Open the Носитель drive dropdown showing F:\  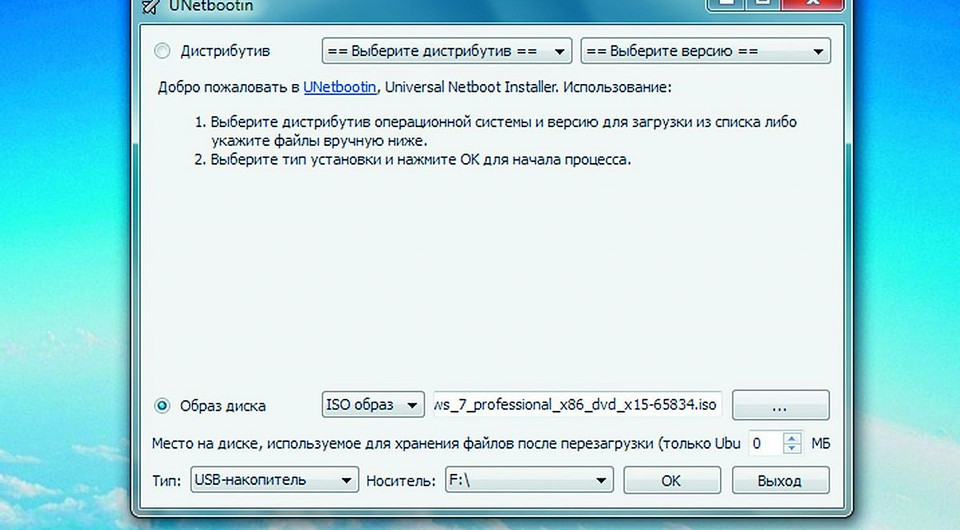coord(528,480)
